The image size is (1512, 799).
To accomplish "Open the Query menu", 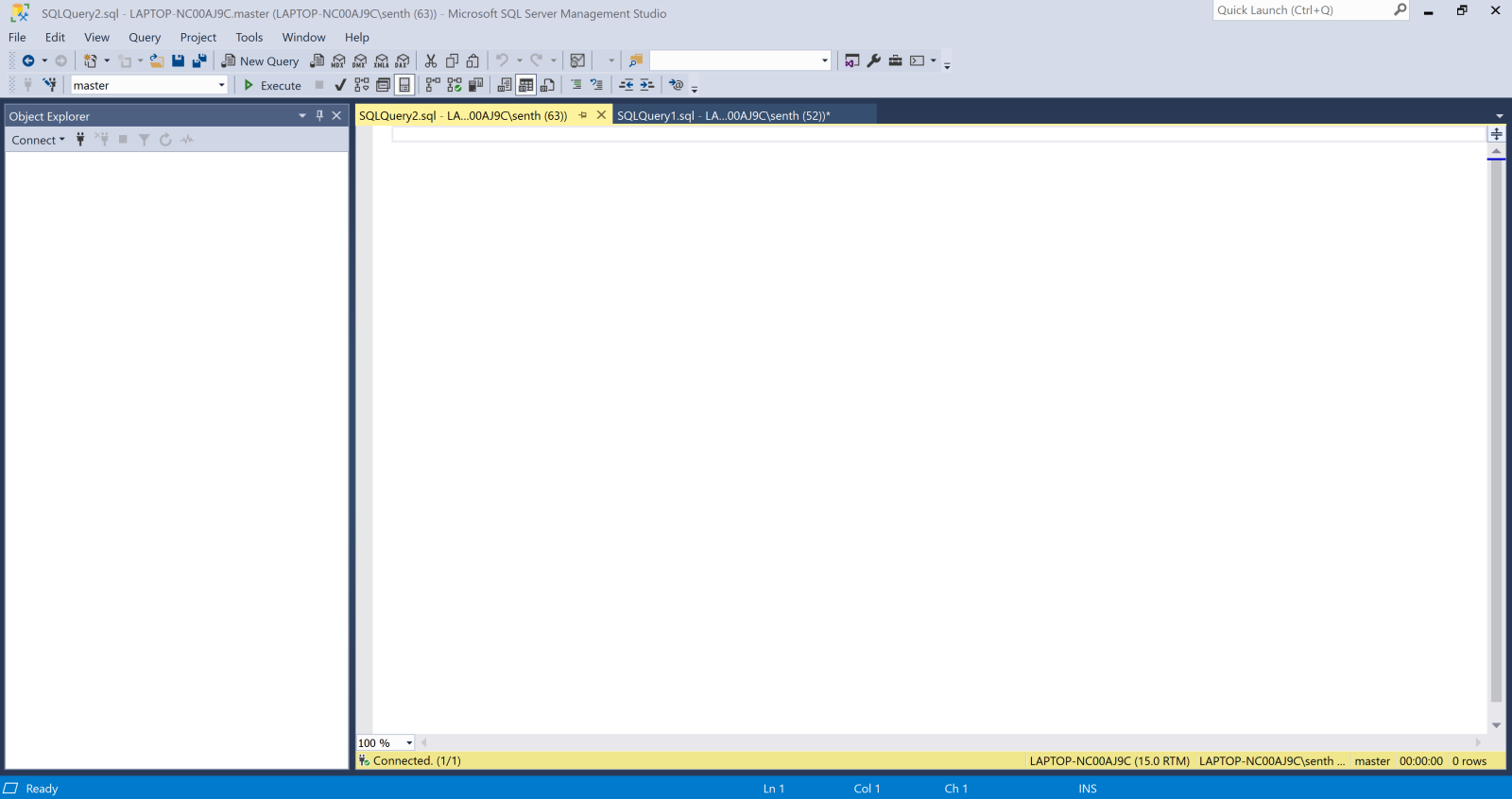I will coord(145,38).
